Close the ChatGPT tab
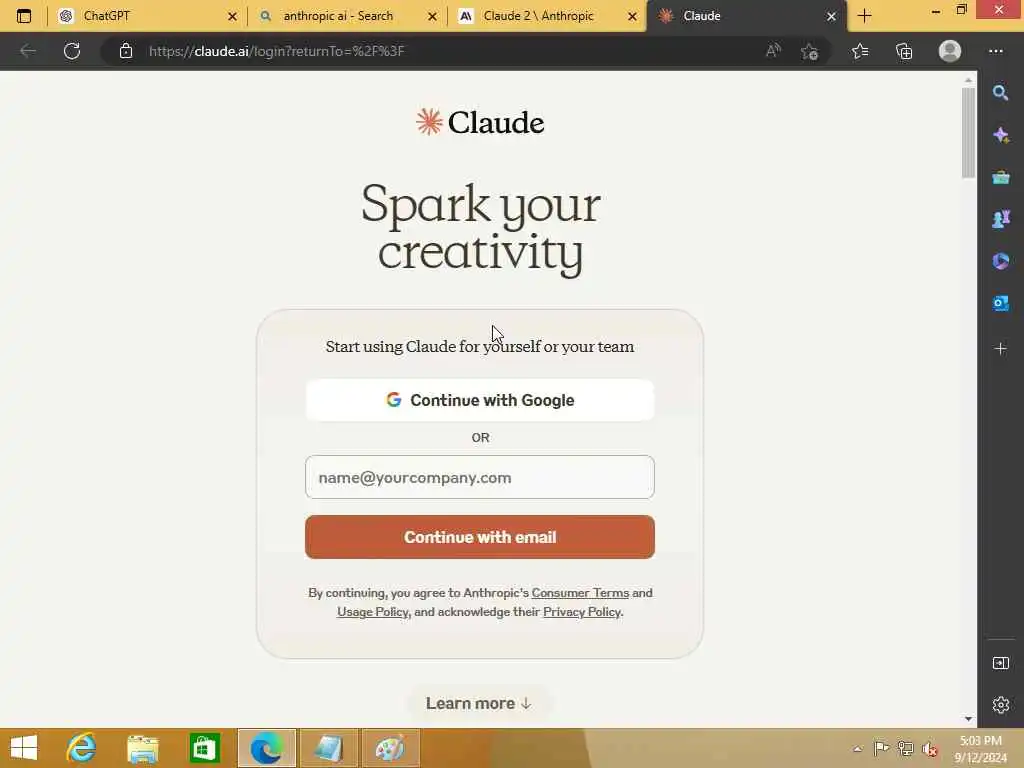Image resolution: width=1024 pixels, height=768 pixels. 232,16
